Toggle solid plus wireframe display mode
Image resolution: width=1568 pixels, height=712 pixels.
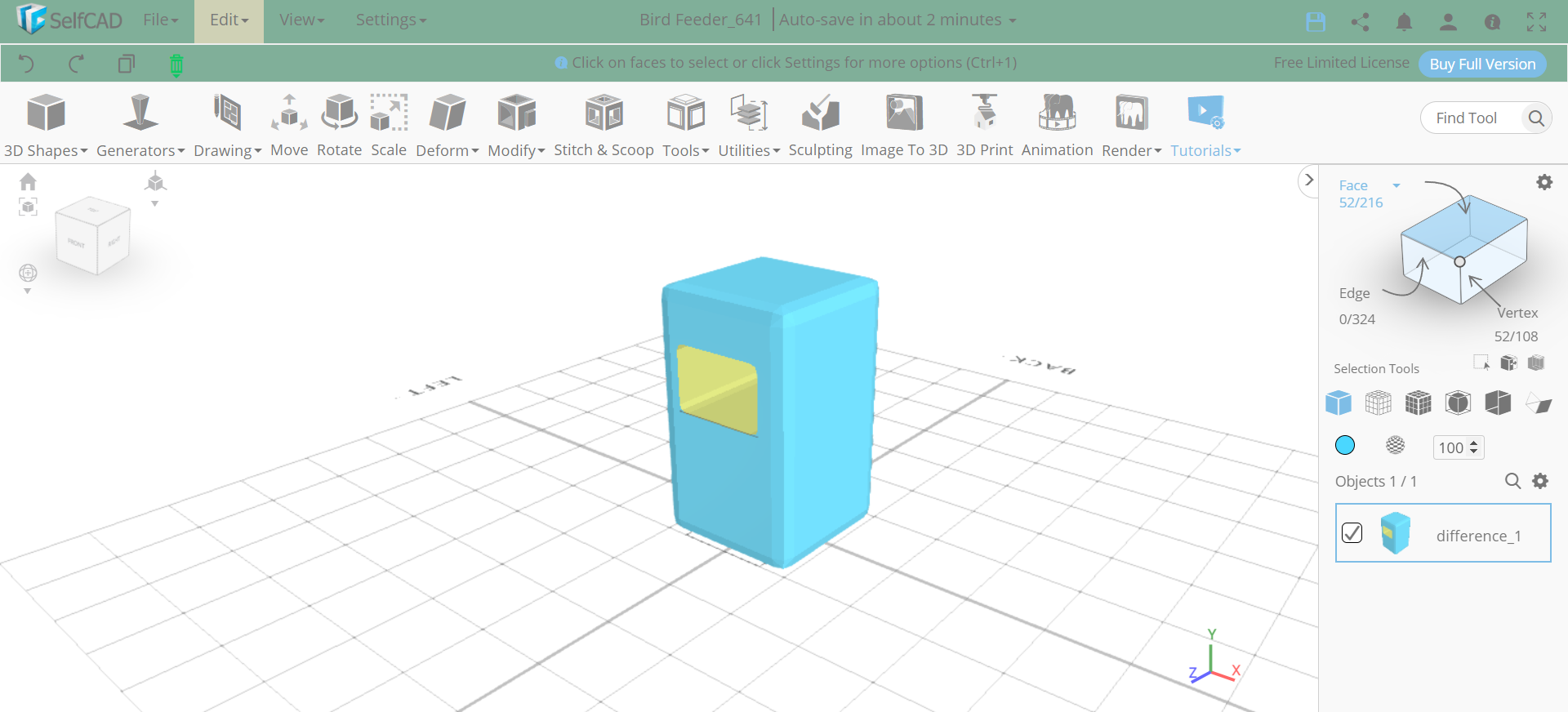pos(1419,403)
